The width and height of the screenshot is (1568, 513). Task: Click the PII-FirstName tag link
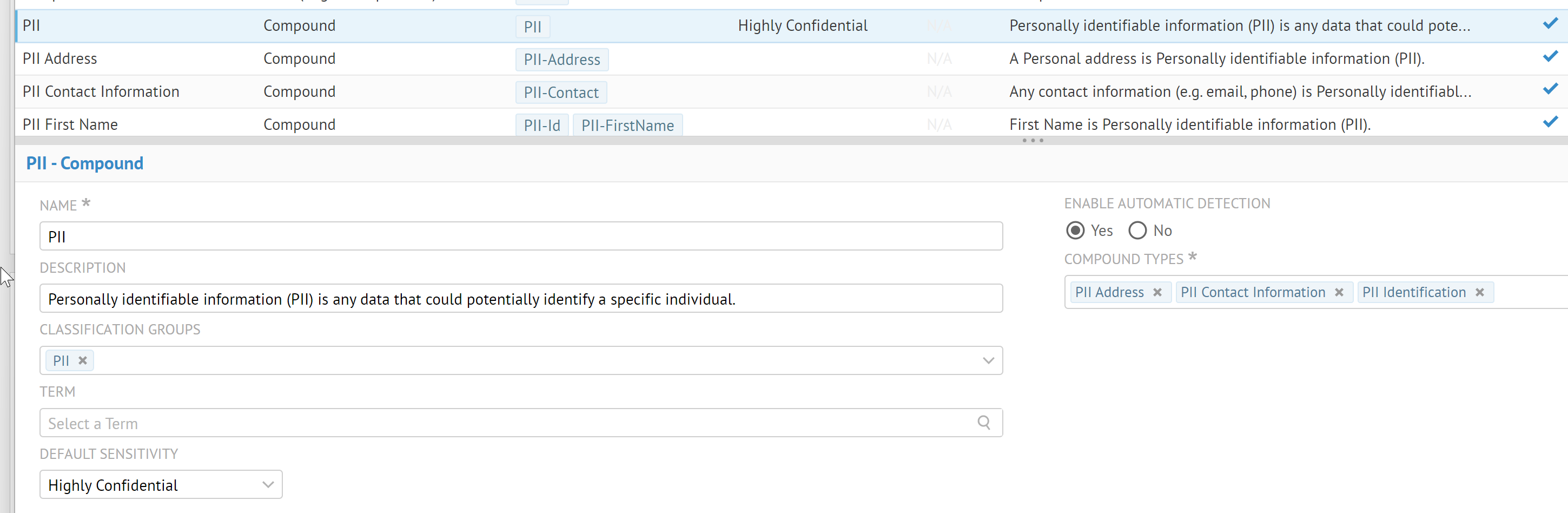point(627,126)
